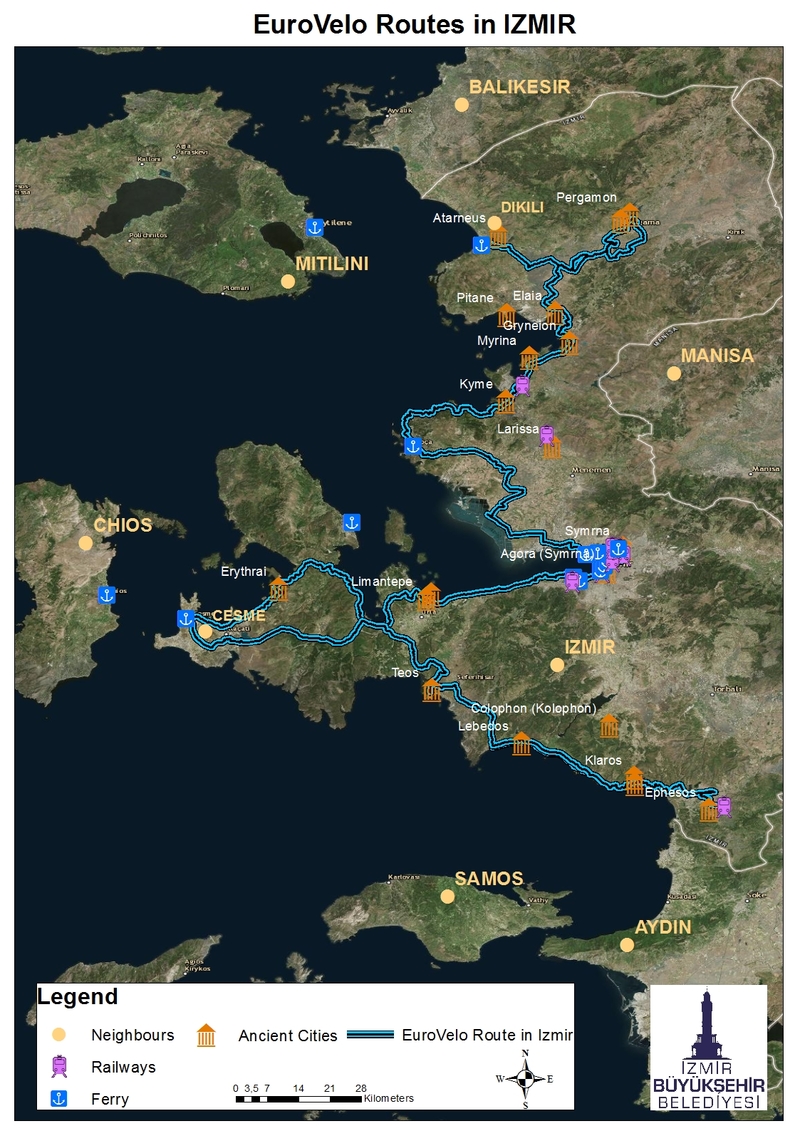Click the railway icon near Ephesos
This screenshot has width=800, height=1131.
coord(724,806)
